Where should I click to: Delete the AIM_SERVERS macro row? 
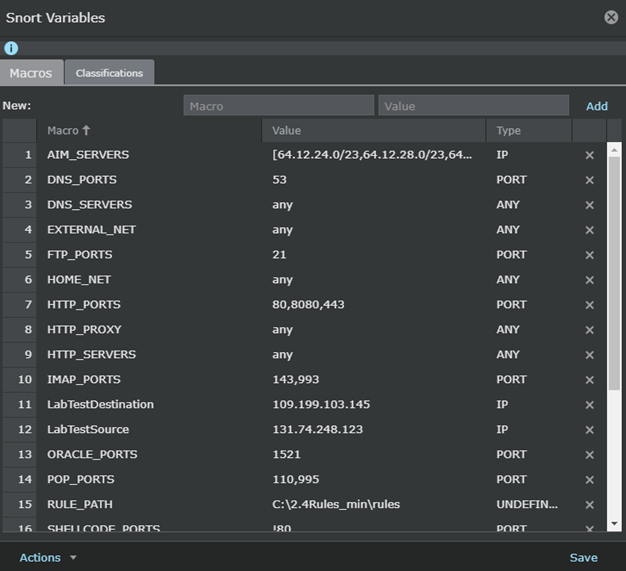click(589, 155)
